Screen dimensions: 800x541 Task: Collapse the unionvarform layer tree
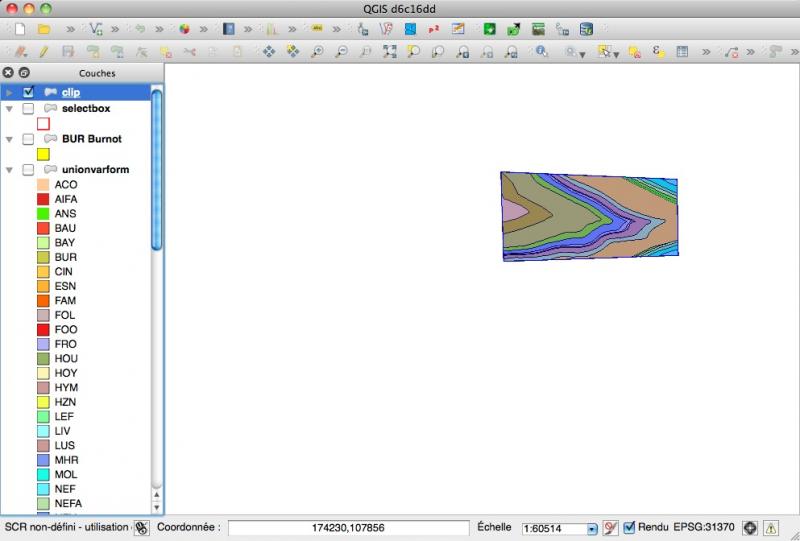9,170
